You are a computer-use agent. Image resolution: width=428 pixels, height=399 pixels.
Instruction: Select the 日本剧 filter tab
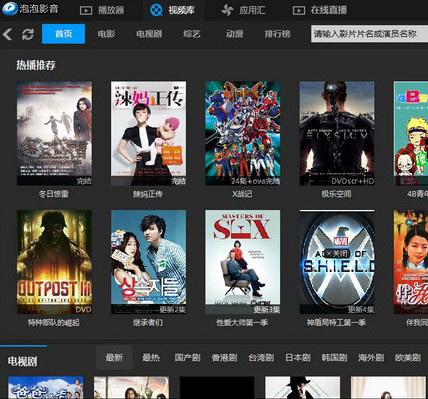click(x=298, y=358)
